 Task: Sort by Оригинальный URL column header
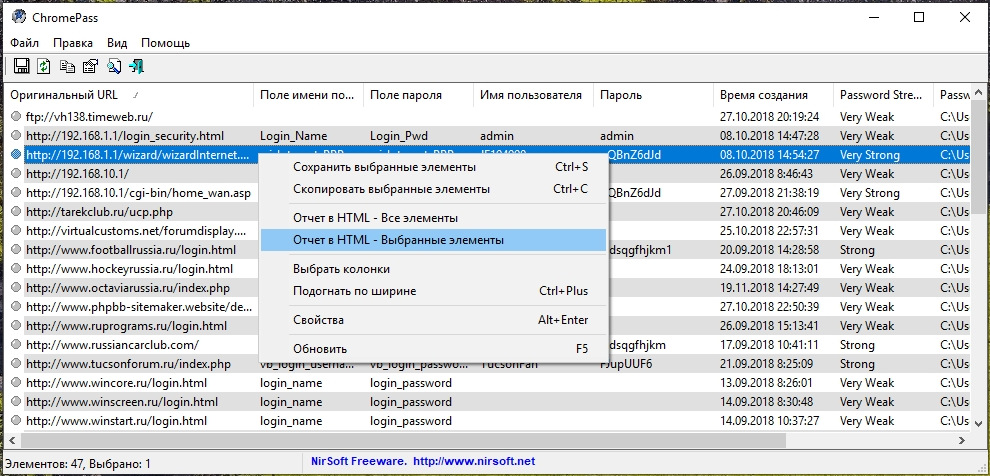pyautogui.click(x=129, y=95)
